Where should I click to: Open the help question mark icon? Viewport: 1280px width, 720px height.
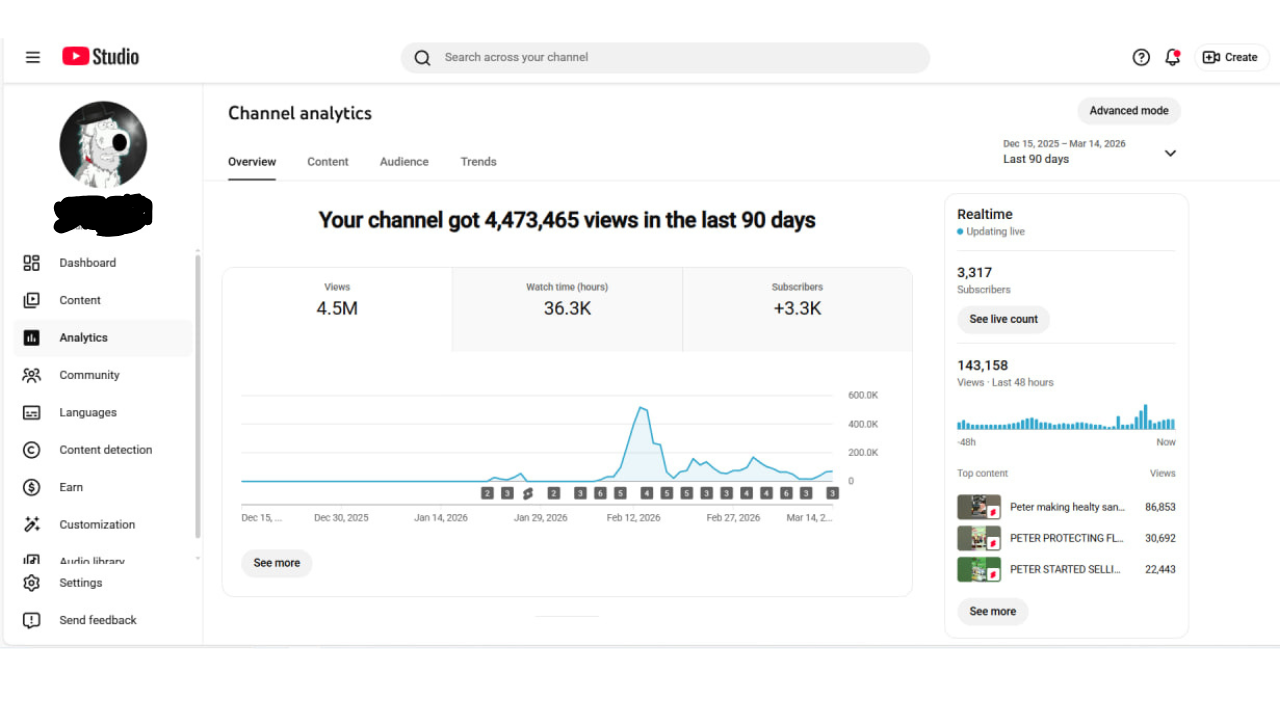click(1141, 57)
